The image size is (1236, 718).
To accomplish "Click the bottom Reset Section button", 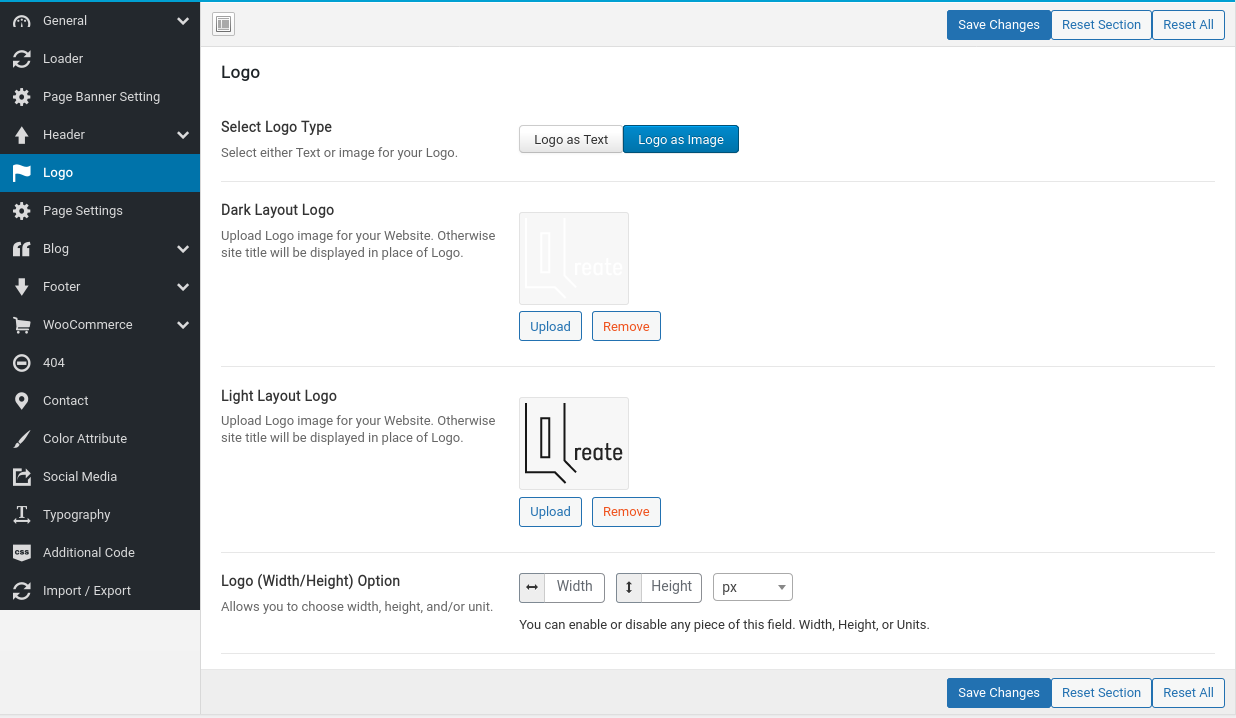I will pos(1101,693).
